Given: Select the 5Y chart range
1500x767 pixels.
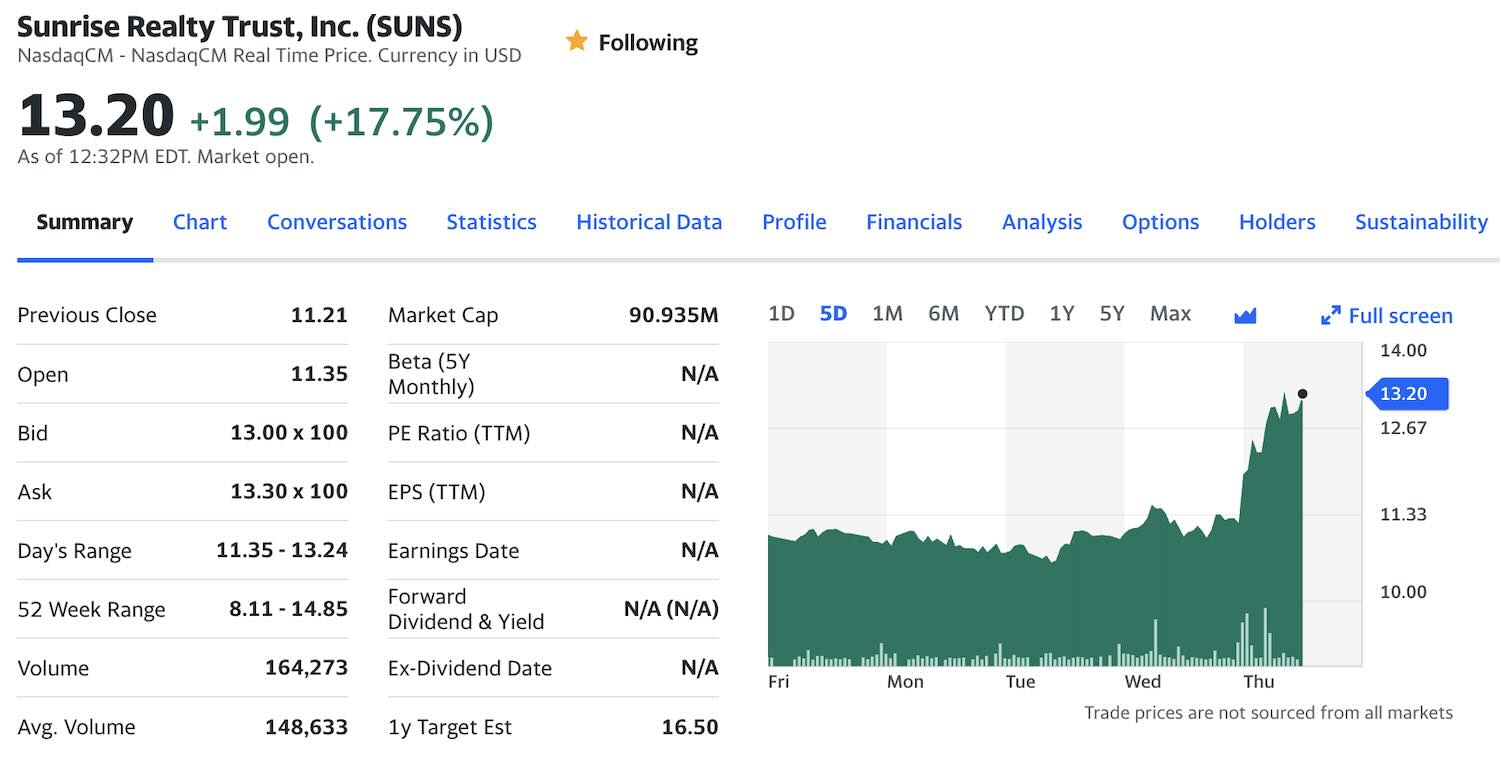Looking at the screenshot, I should point(1112,314).
